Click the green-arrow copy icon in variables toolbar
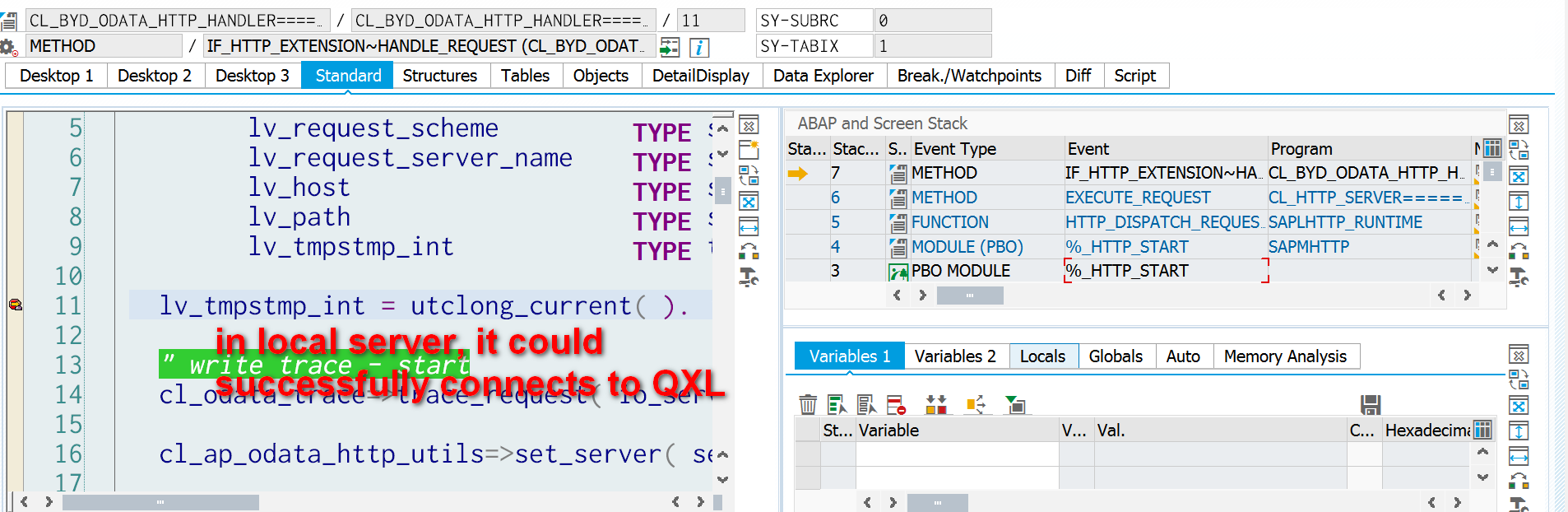Screen dimensions: 1568x512 [x=1015, y=404]
